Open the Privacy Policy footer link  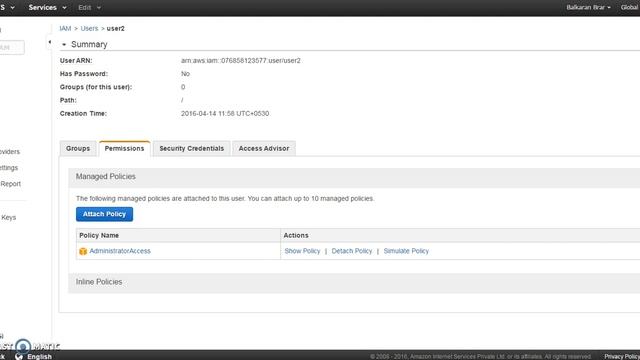tap(622, 356)
